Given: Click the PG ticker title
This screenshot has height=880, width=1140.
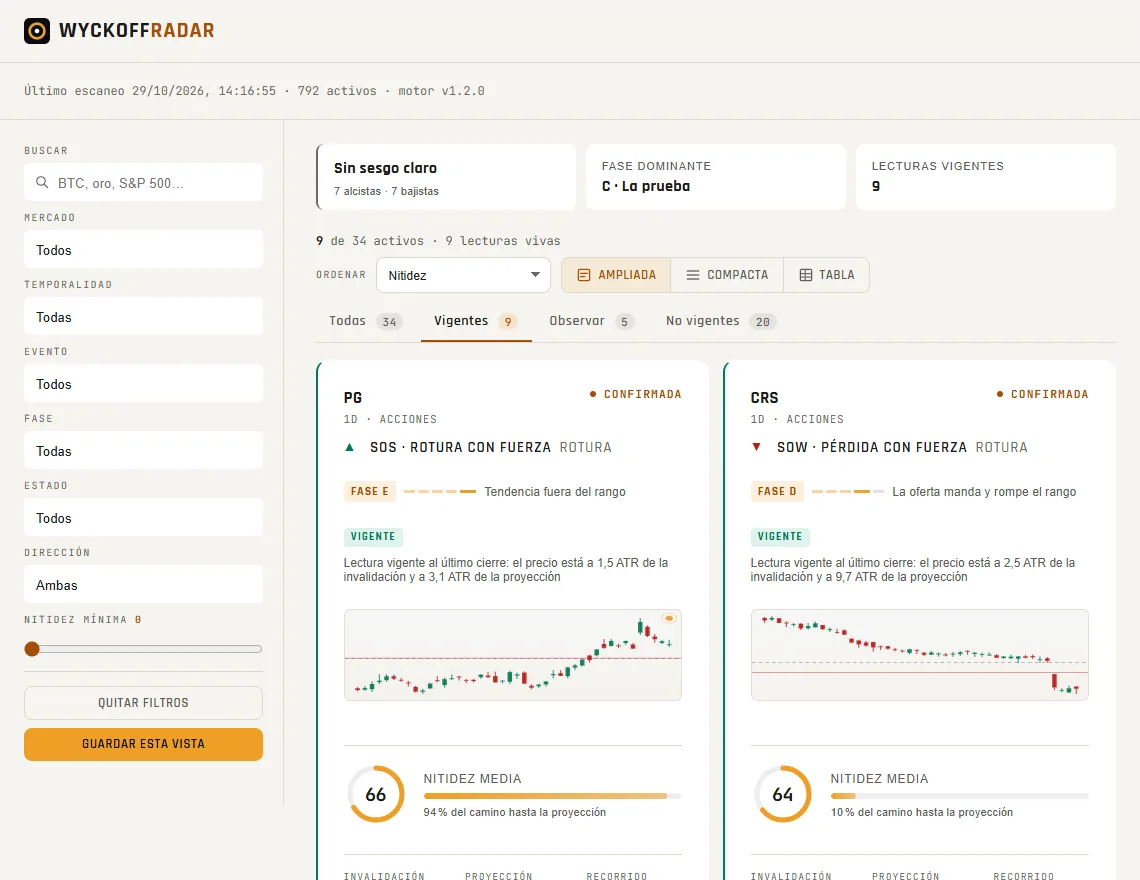Looking at the screenshot, I should [353, 398].
